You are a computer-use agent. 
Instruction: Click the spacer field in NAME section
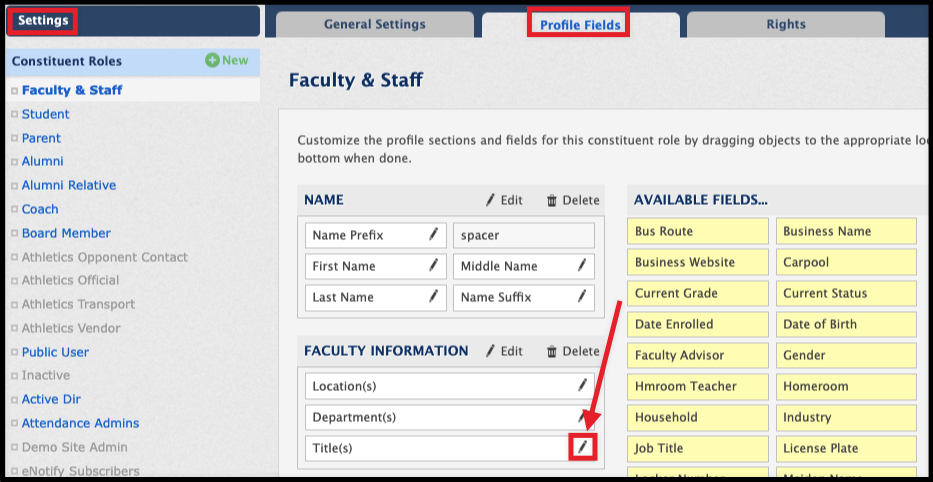tap(524, 235)
